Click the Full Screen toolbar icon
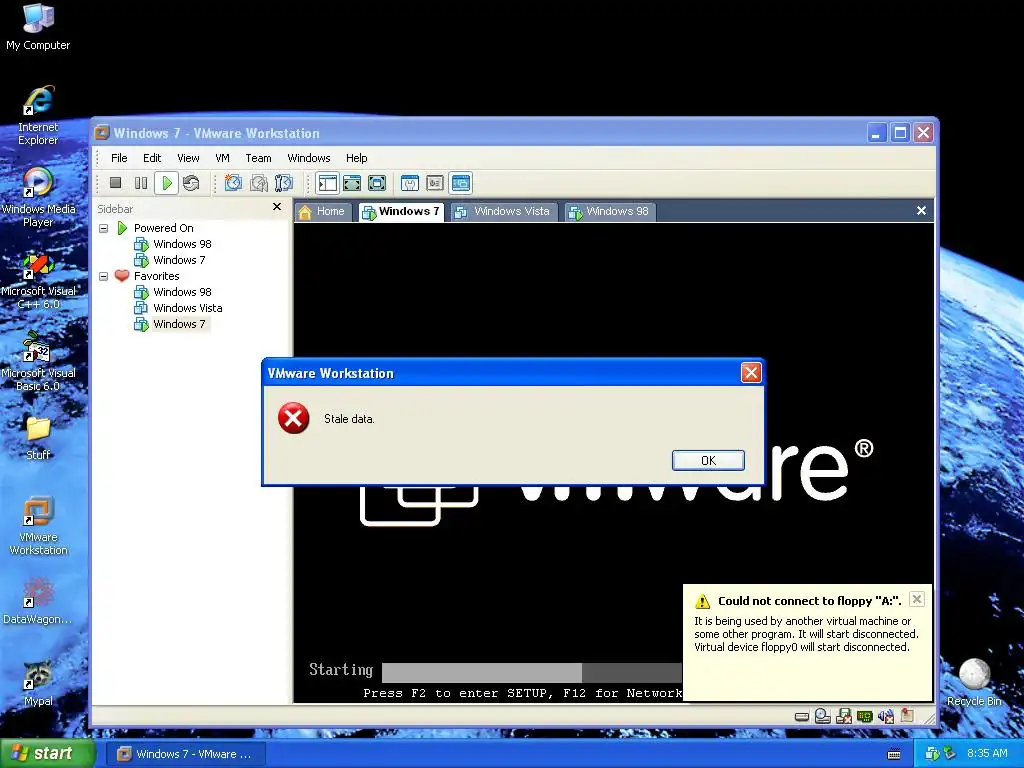The height and width of the screenshot is (768, 1024). (377, 184)
